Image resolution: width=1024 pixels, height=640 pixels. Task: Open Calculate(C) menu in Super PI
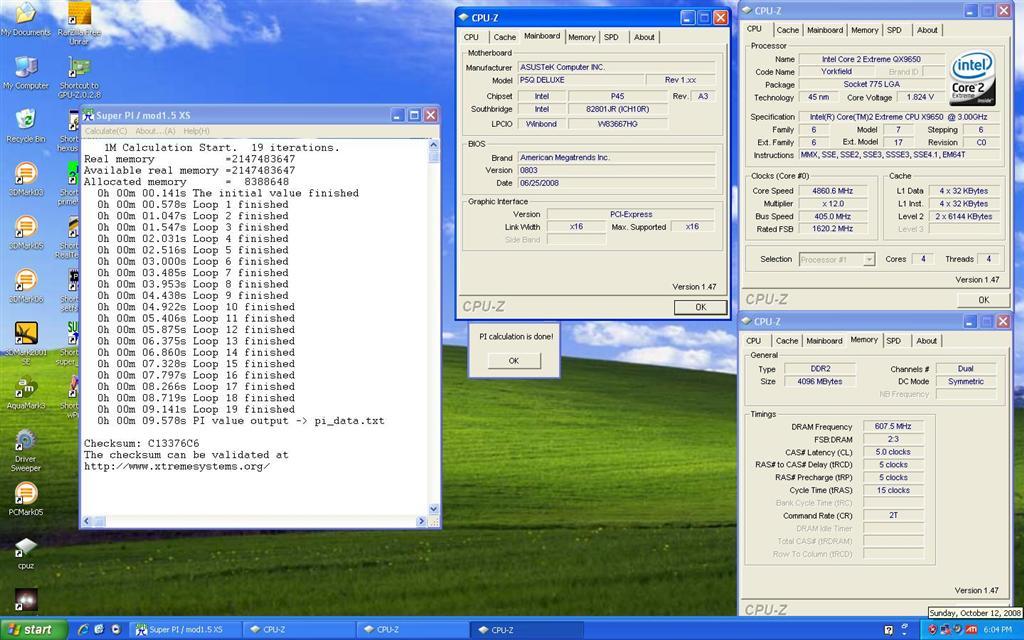[x=106, y=131]
